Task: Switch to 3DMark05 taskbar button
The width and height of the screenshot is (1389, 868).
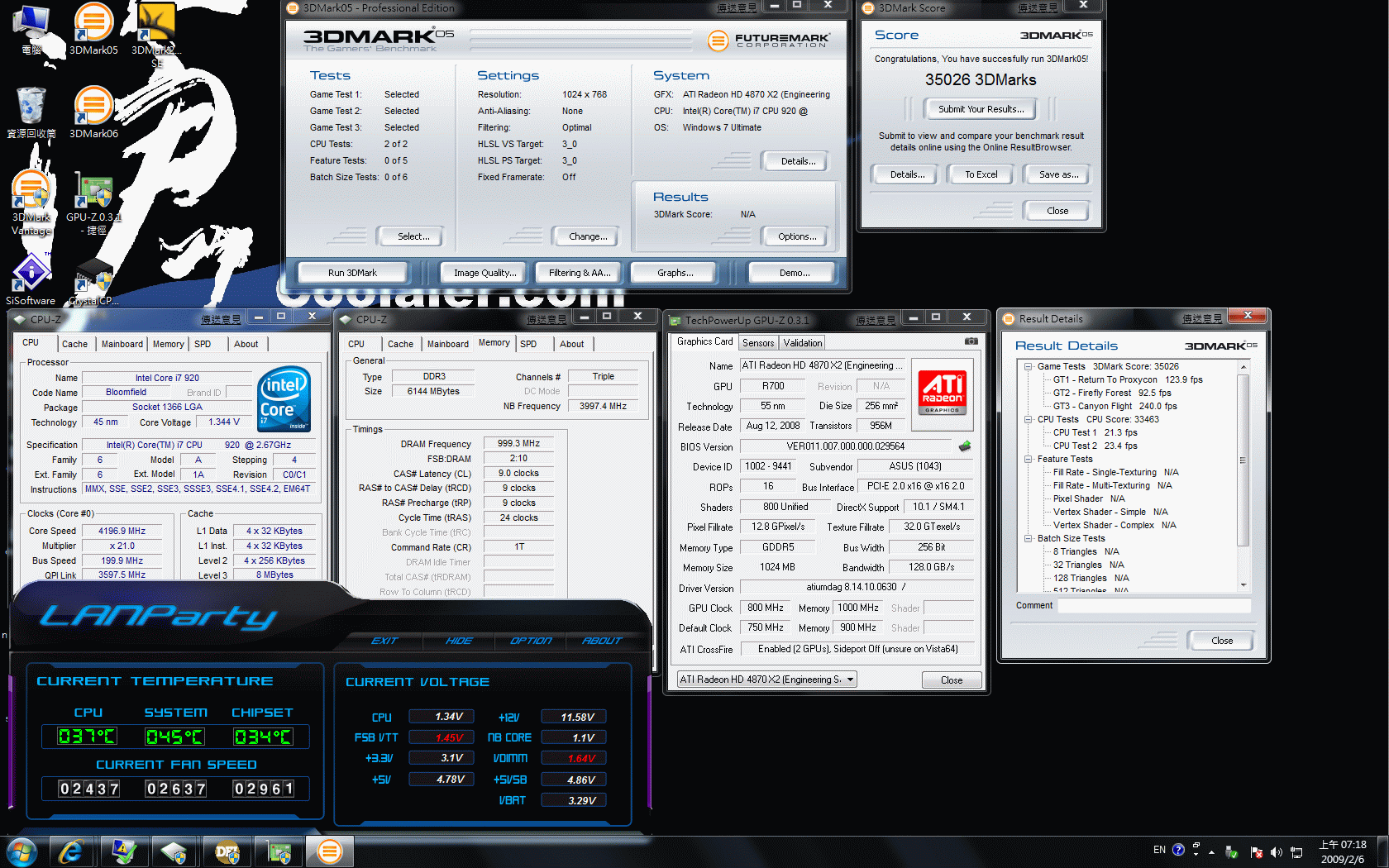Action: point(329,851)
